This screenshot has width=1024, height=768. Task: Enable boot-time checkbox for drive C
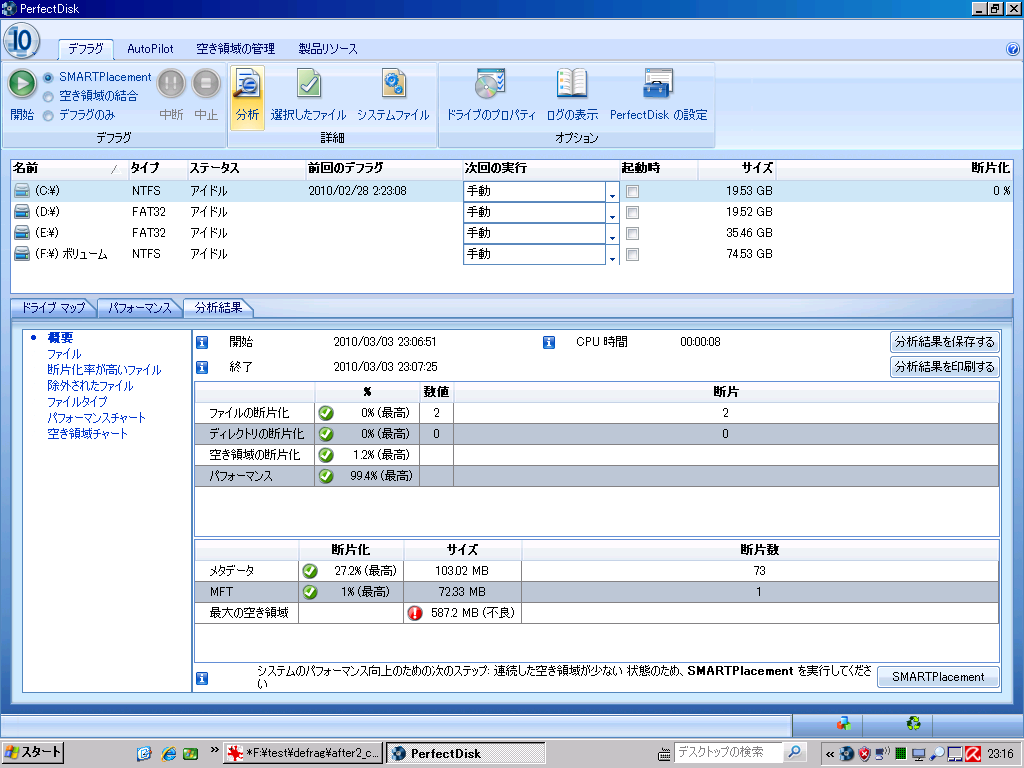(632, 191)
